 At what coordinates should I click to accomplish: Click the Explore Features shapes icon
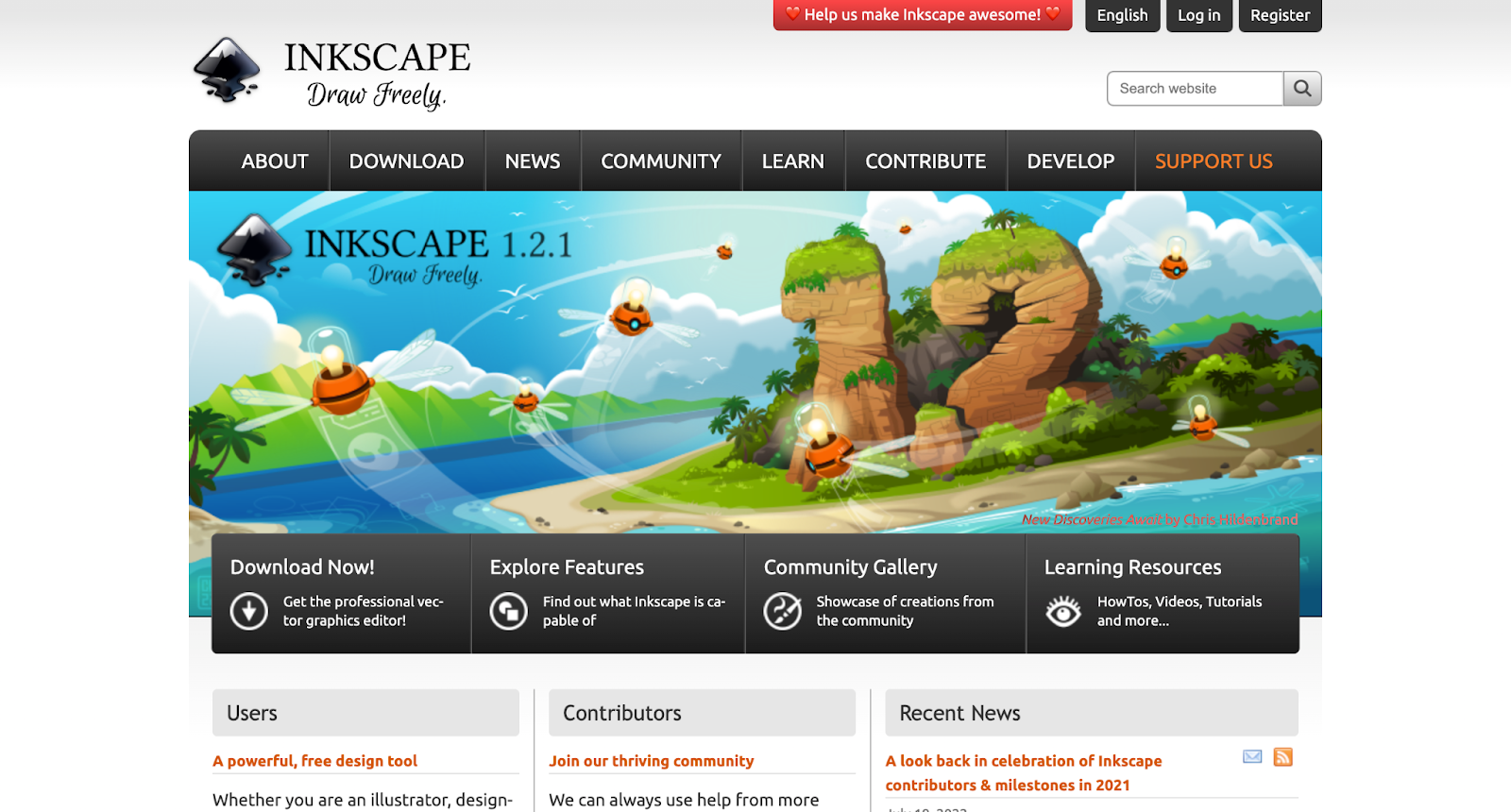(x=508, y=611)
